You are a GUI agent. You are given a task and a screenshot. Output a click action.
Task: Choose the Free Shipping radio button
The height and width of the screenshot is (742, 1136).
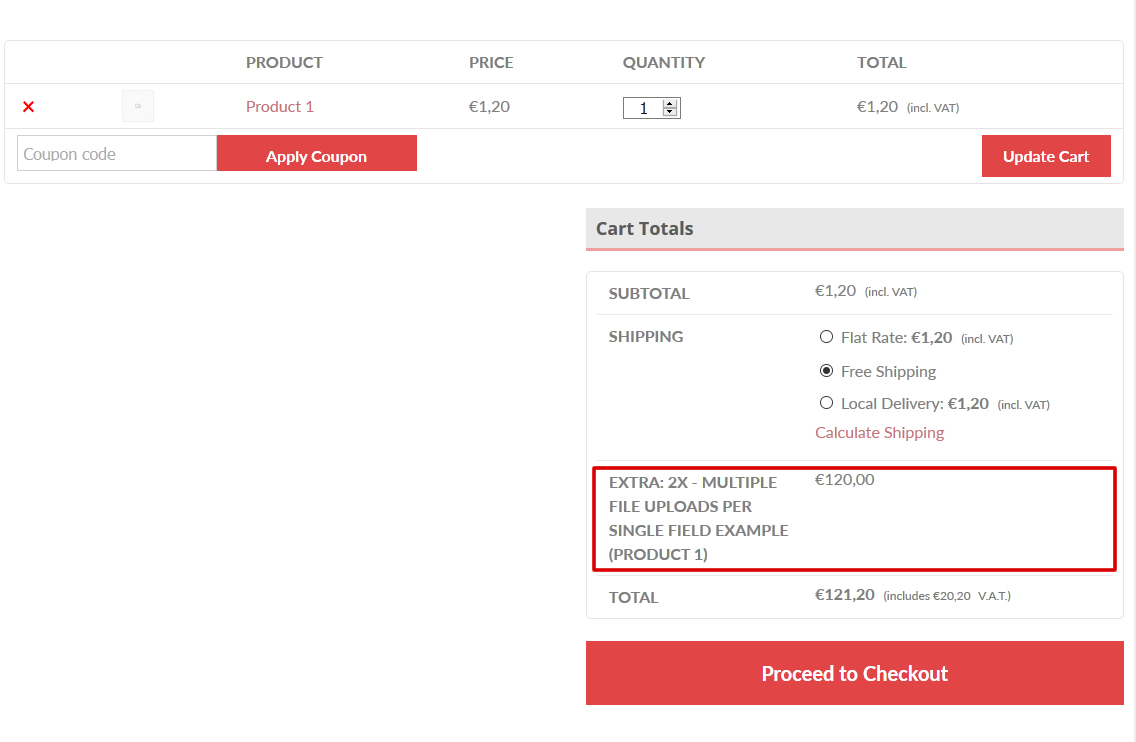[826, 371]
